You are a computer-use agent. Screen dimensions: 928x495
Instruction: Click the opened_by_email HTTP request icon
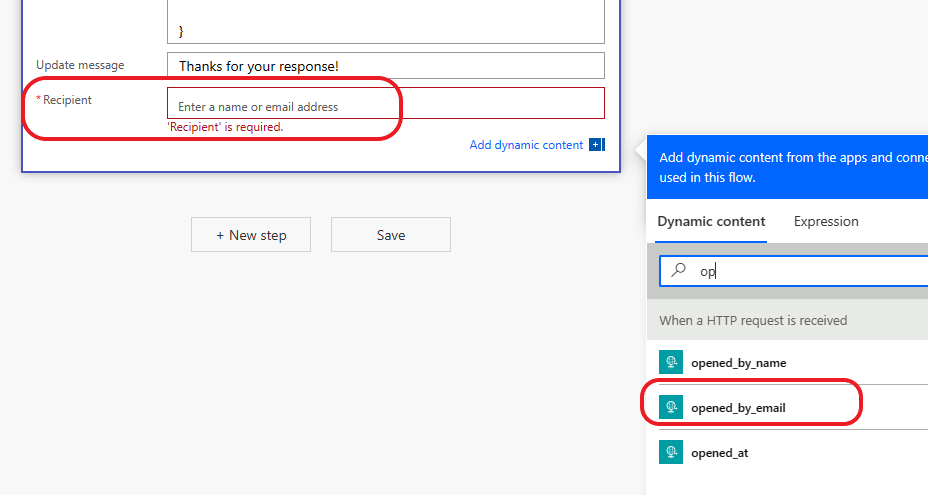pos(671,407)
